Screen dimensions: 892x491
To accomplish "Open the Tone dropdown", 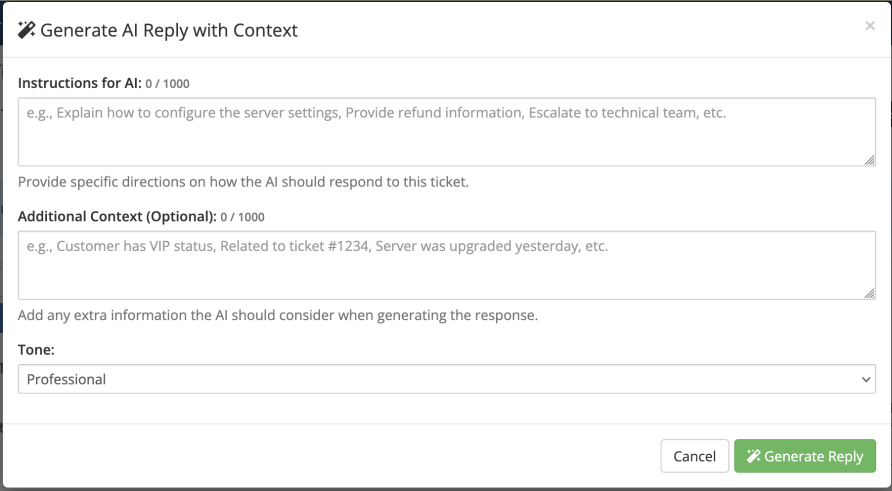I will point(446,379).
